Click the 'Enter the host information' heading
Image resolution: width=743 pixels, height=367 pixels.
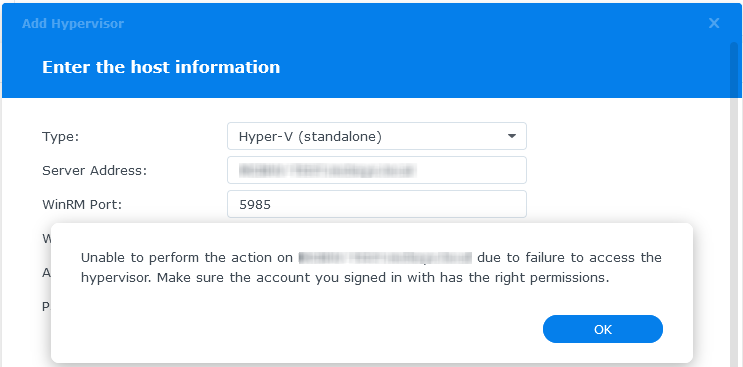161,67
